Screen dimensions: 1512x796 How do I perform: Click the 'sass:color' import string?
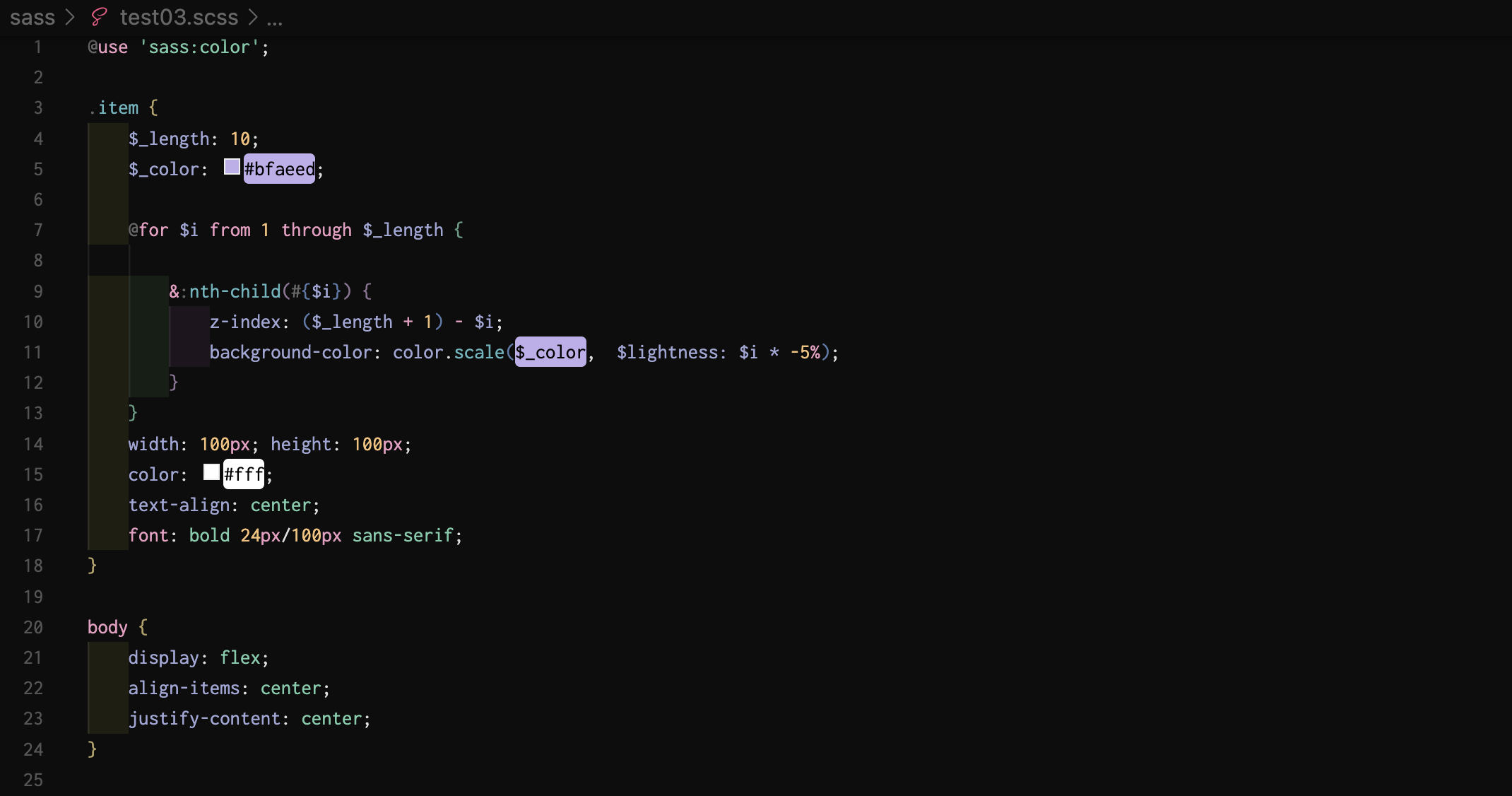point(199,47)
